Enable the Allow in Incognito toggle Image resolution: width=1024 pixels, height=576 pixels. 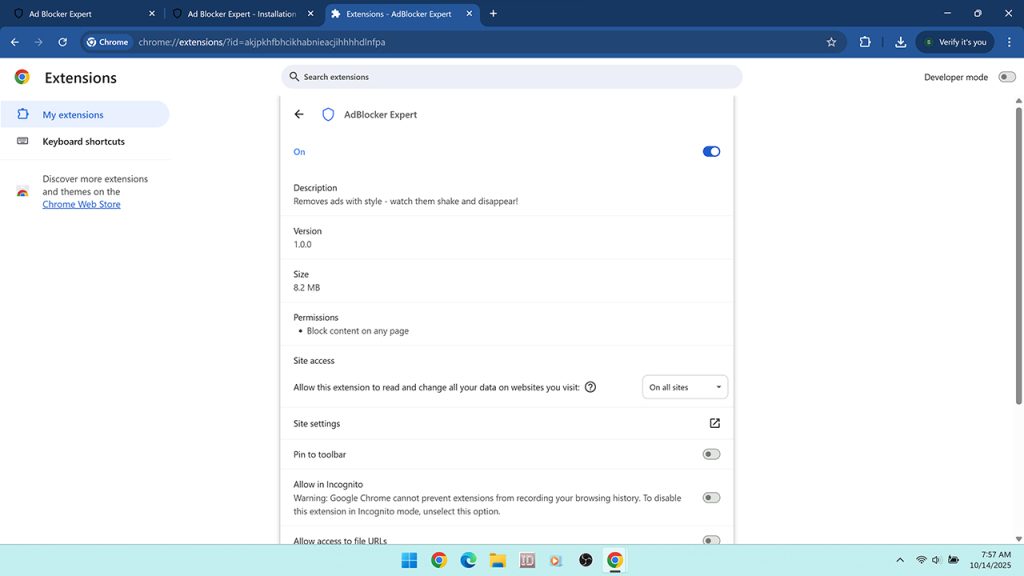point(711,498)
